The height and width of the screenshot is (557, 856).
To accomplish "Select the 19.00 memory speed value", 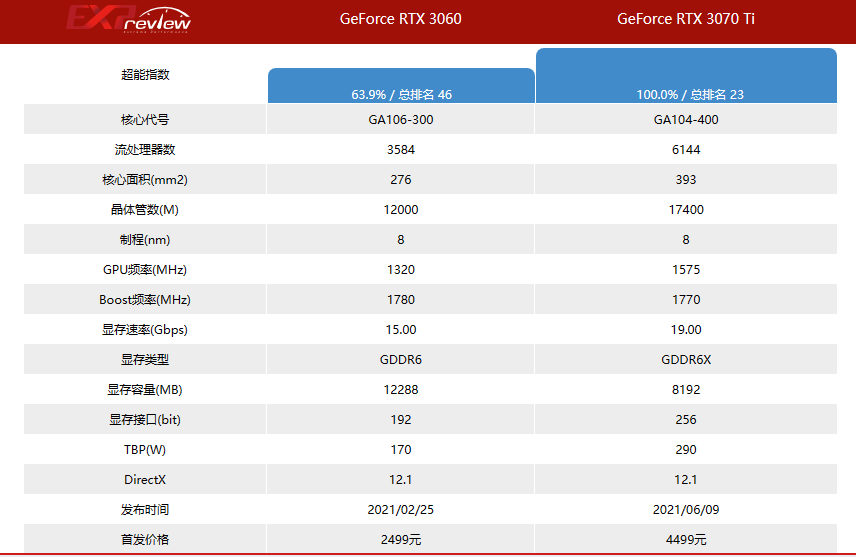I will (x=686, y=330).
